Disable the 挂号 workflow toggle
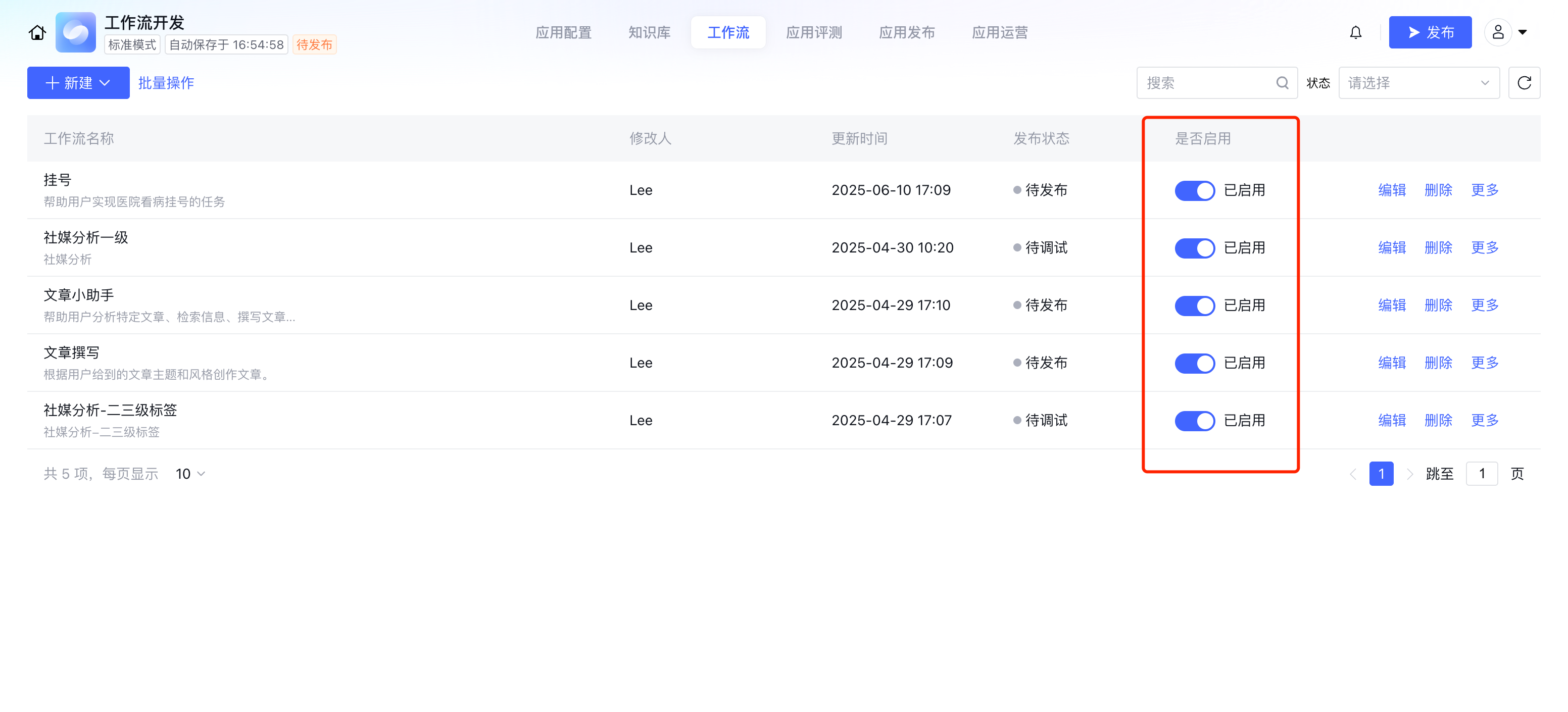1568x712 pixels. click(x=1194, y=190)
